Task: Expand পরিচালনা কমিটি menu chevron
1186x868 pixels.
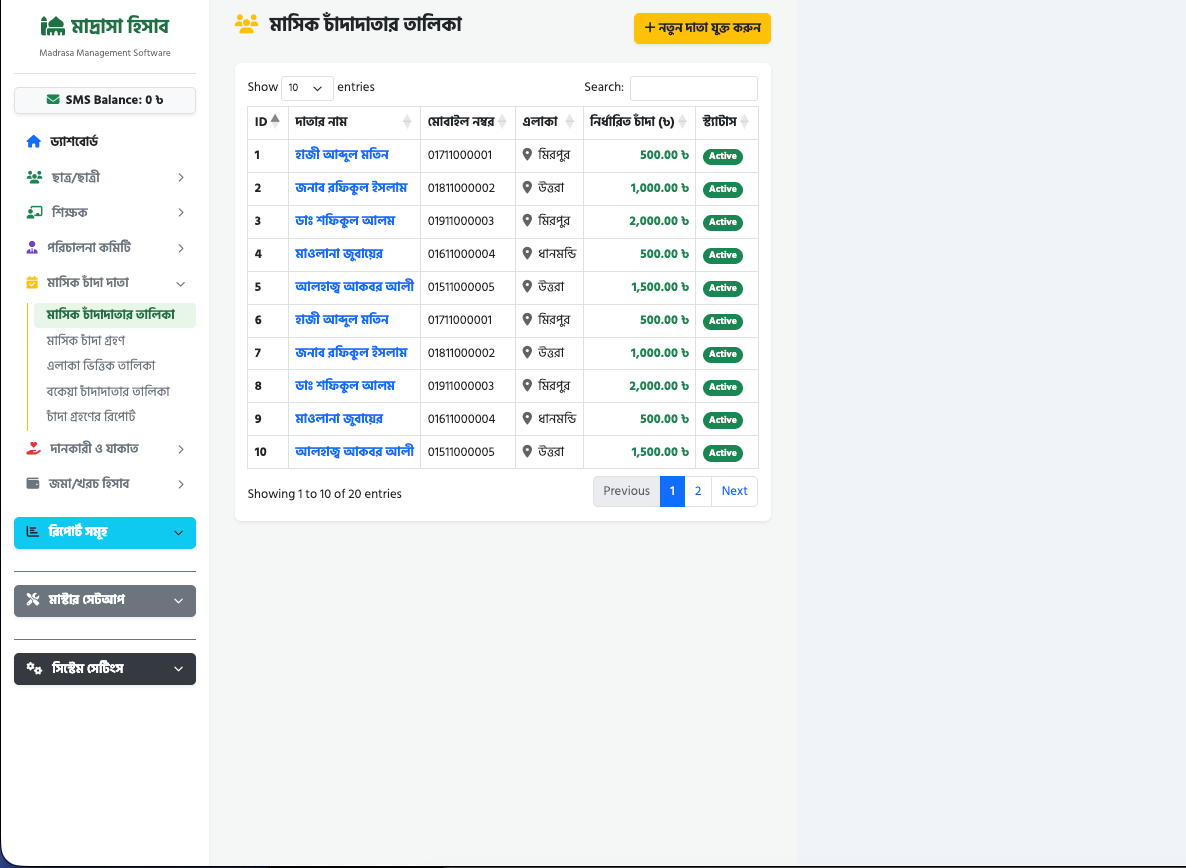Action: pos(181,248)
